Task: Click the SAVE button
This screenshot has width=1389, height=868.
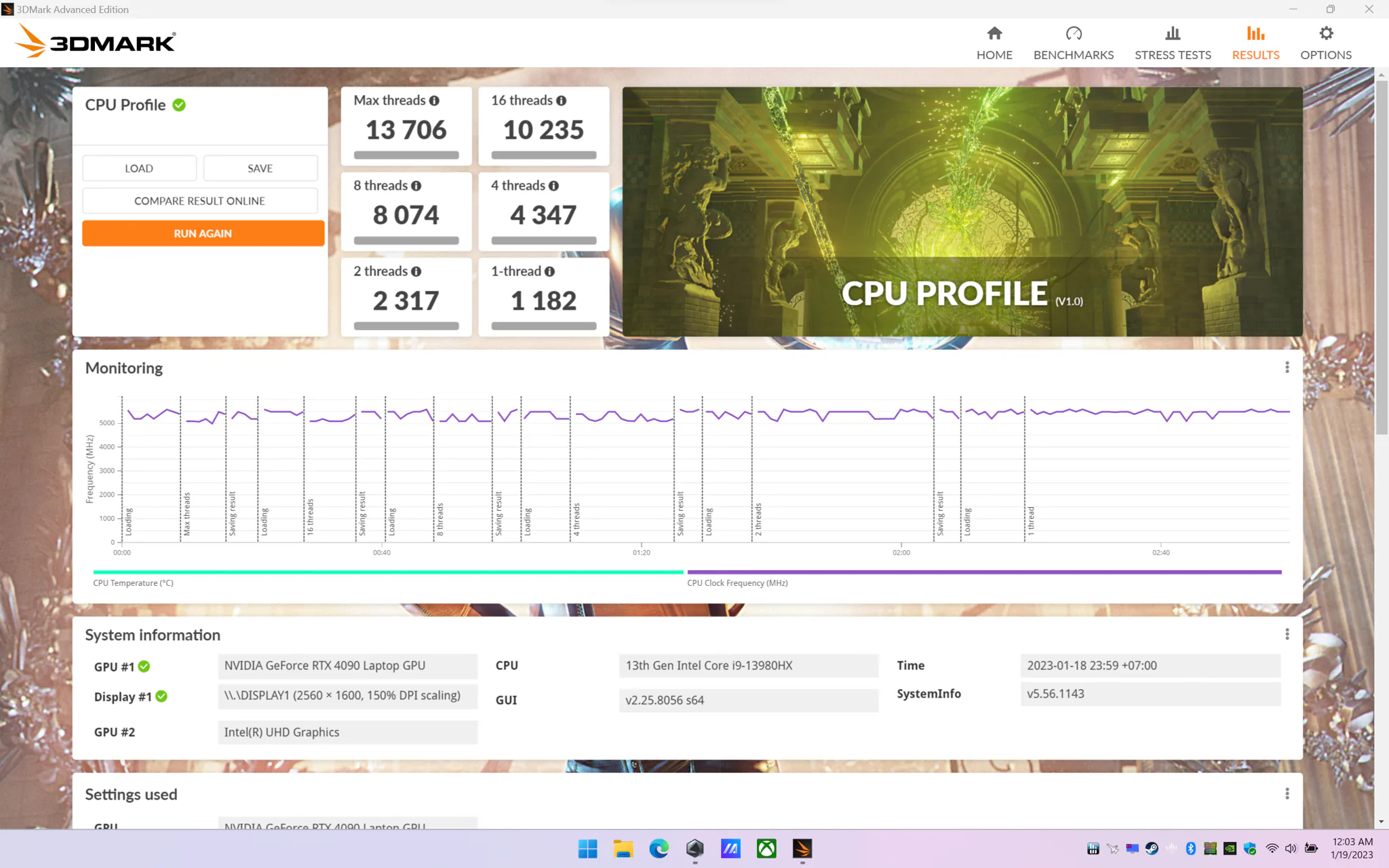Action: pyautogui.click(x=260, y=168)
